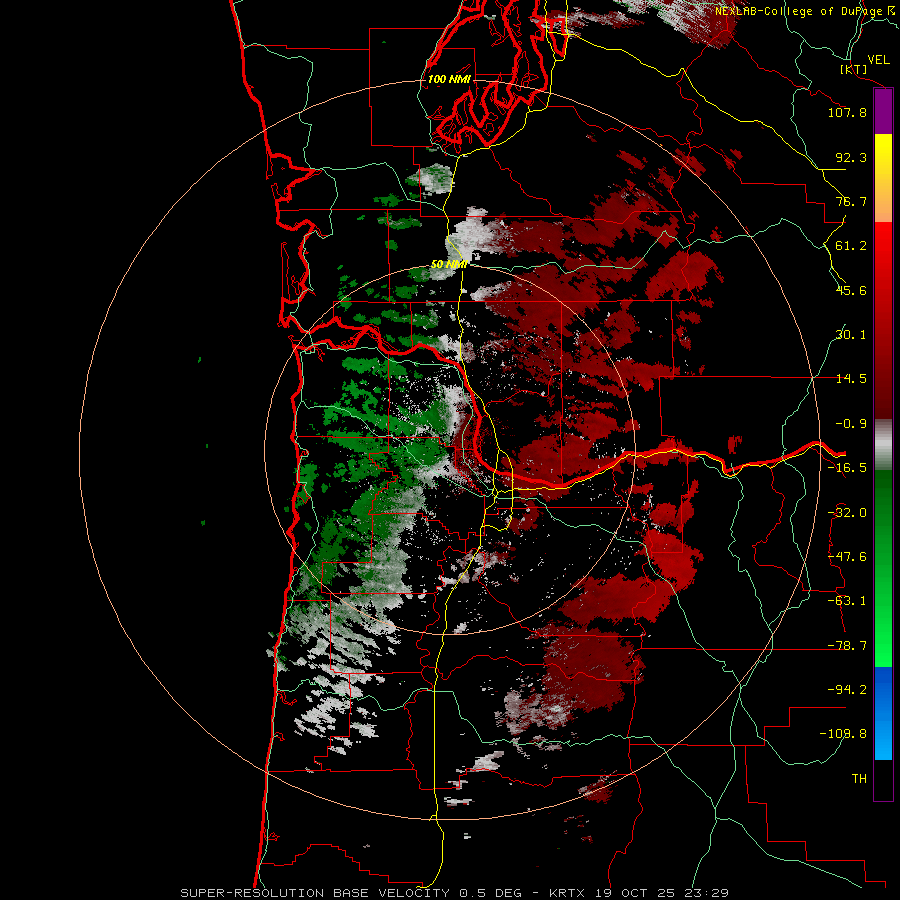Select the 45.6 legend value
The width and height of the screenshot is (900, 900).
tap(851, 290)
